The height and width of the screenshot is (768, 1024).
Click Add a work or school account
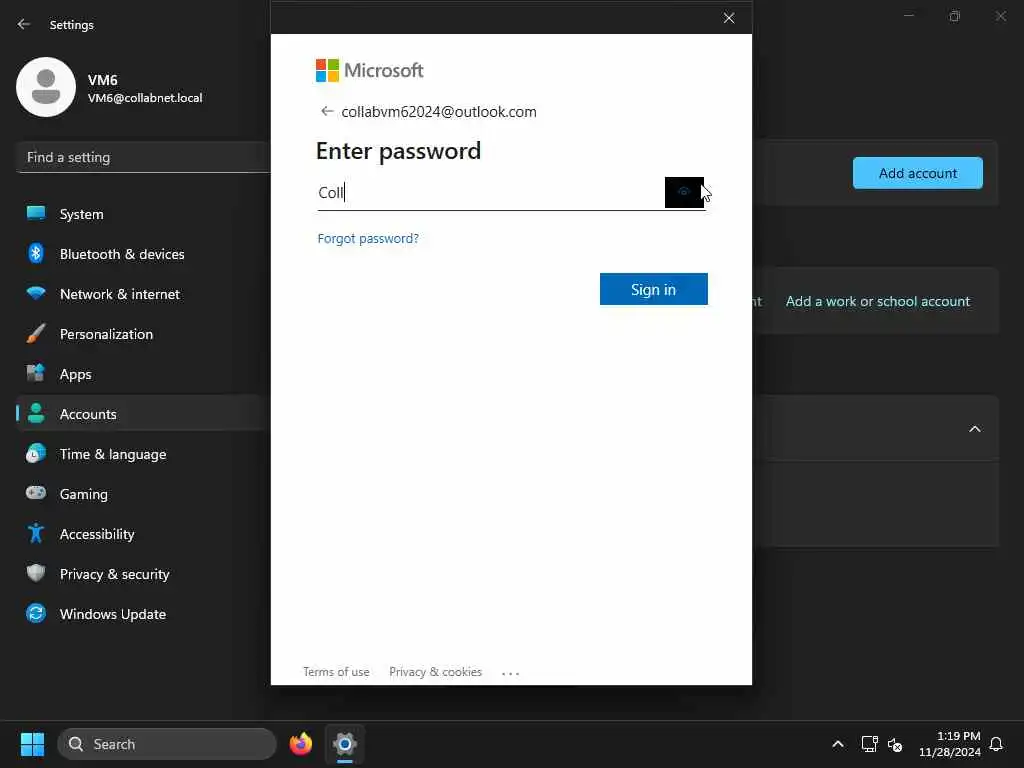tap(878, 301)
